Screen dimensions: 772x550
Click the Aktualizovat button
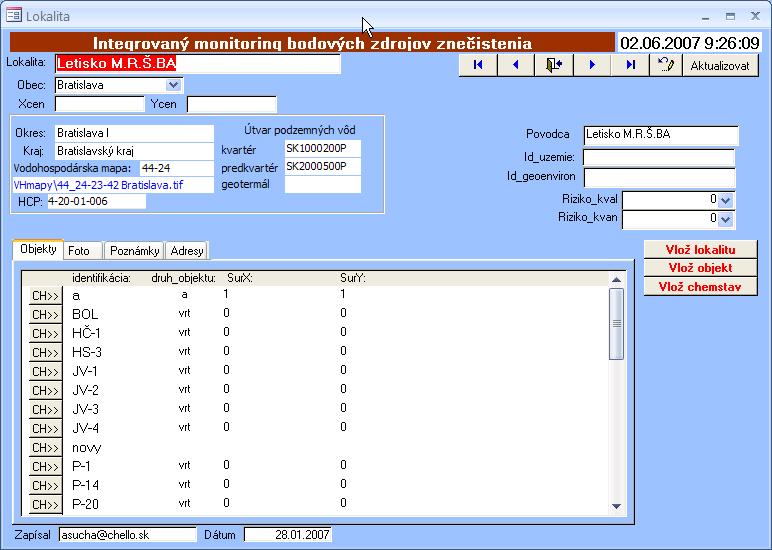click(720, 65)
